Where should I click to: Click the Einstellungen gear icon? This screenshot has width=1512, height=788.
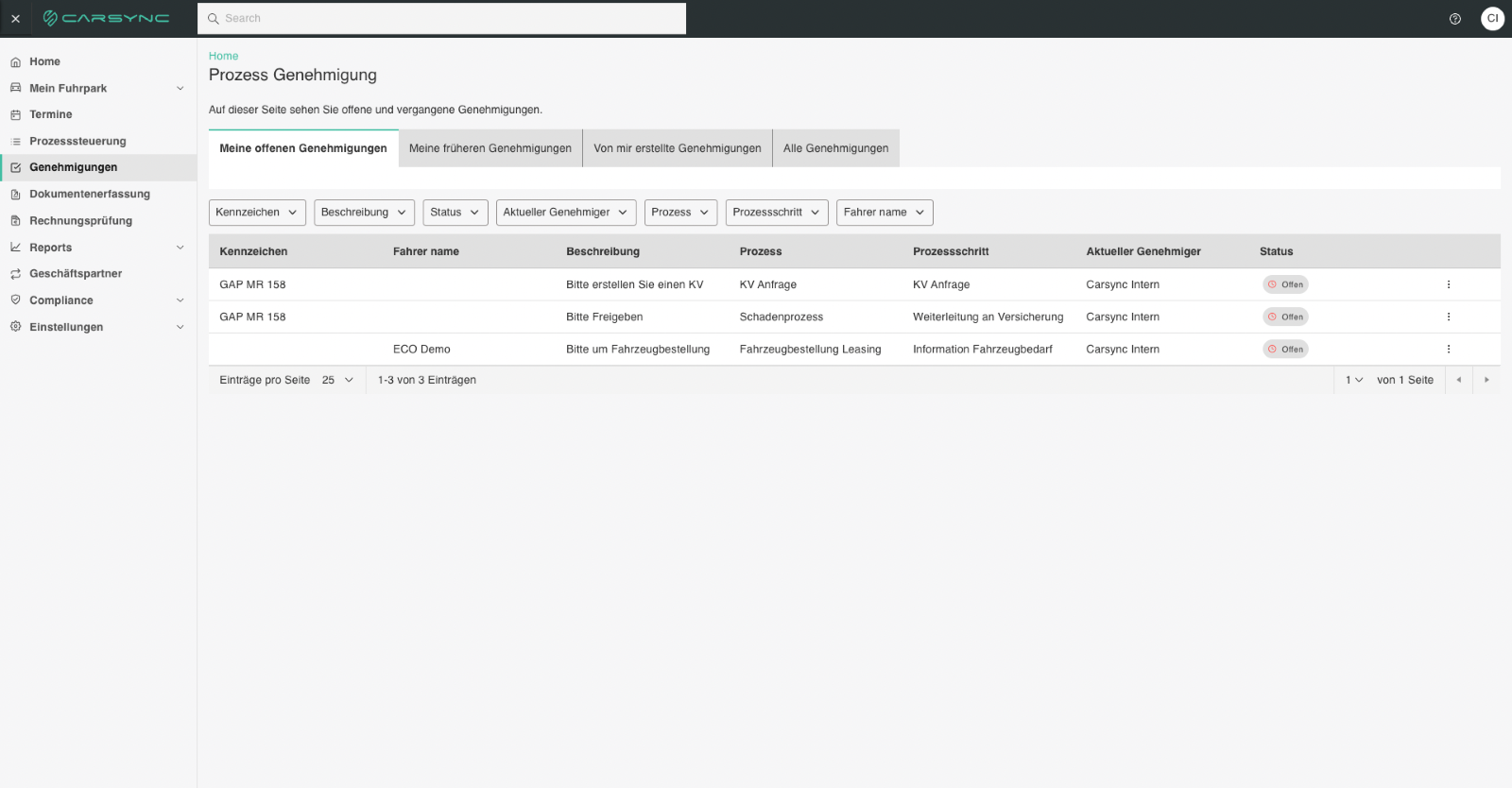point(15,326)
